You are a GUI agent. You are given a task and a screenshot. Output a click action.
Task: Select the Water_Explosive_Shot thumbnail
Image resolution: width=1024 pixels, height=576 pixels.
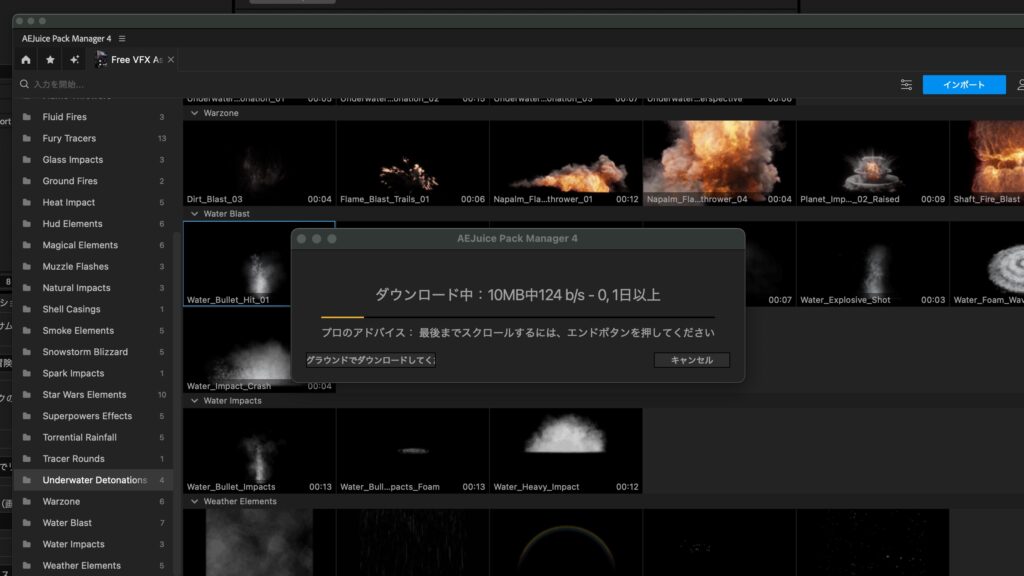(x=873, y=264)
